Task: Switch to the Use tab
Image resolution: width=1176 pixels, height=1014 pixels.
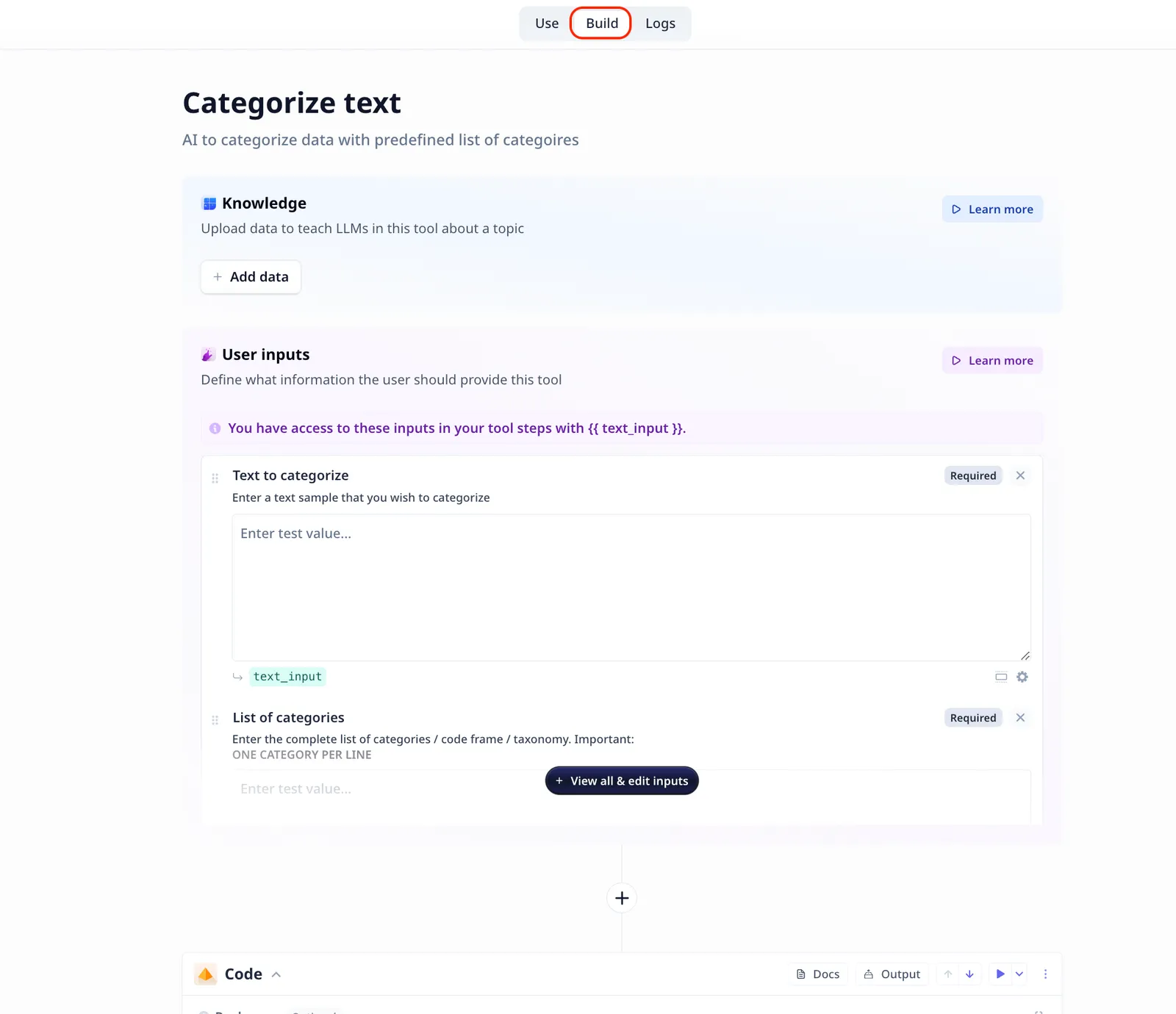Action: (x=547, y=24)
